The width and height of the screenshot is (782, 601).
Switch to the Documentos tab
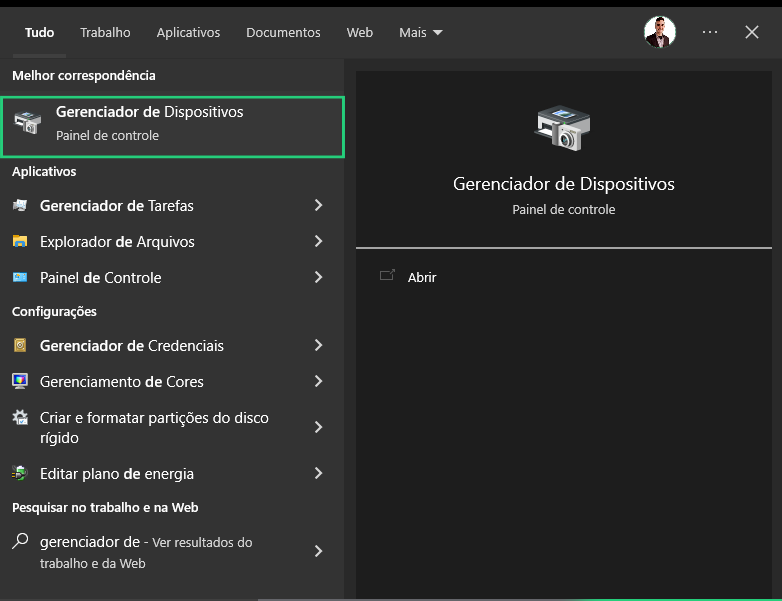pyautogui.click(x=283, y=32)
